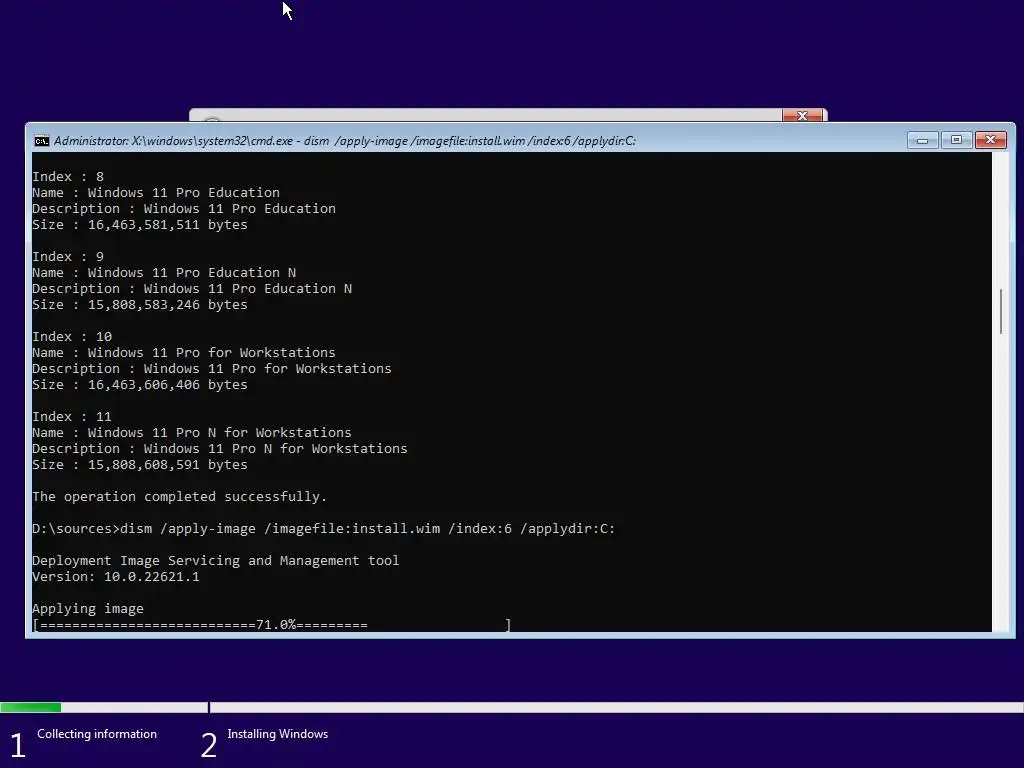
Task: Click 'Size : 16,463,606,406 bytes' line
Action: tap(140, 385)
